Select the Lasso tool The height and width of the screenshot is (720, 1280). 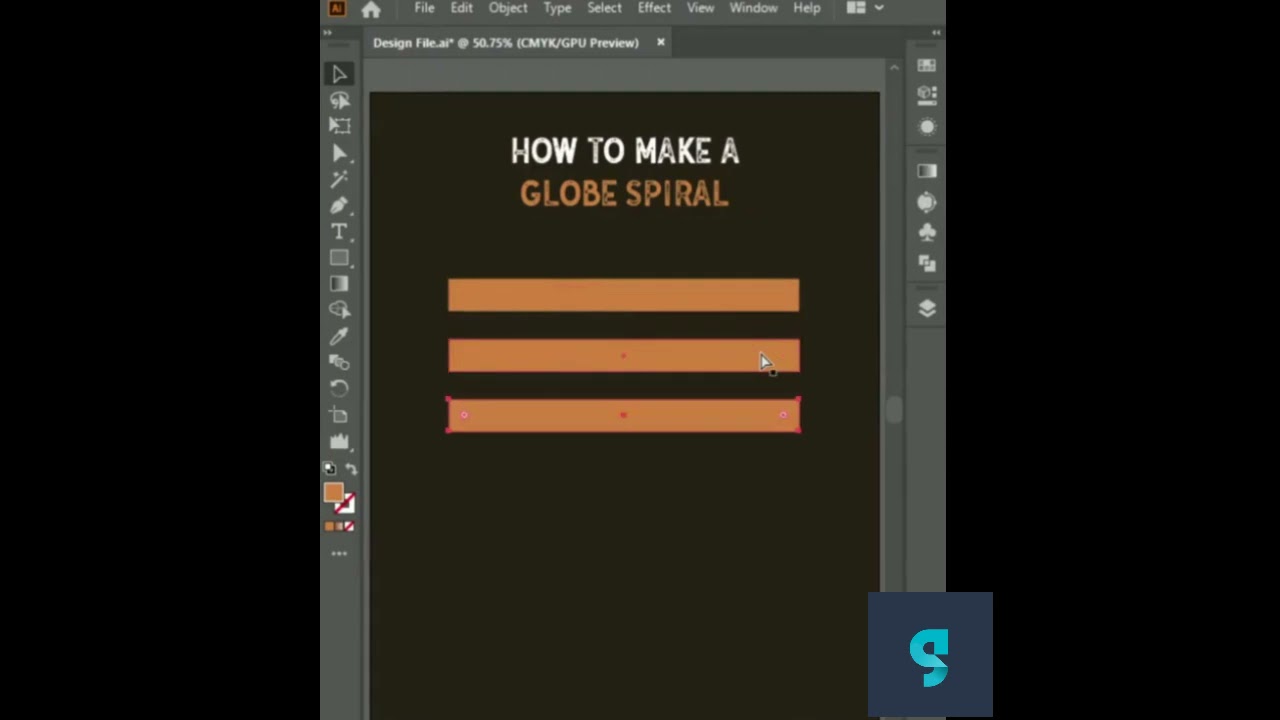coord(339,101)
